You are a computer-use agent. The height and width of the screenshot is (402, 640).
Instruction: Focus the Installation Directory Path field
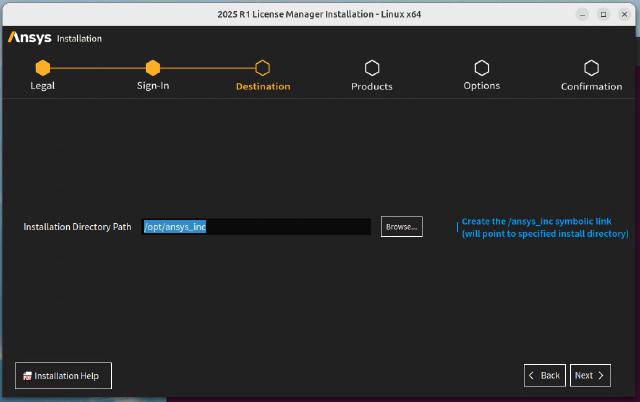pos(256,227)
